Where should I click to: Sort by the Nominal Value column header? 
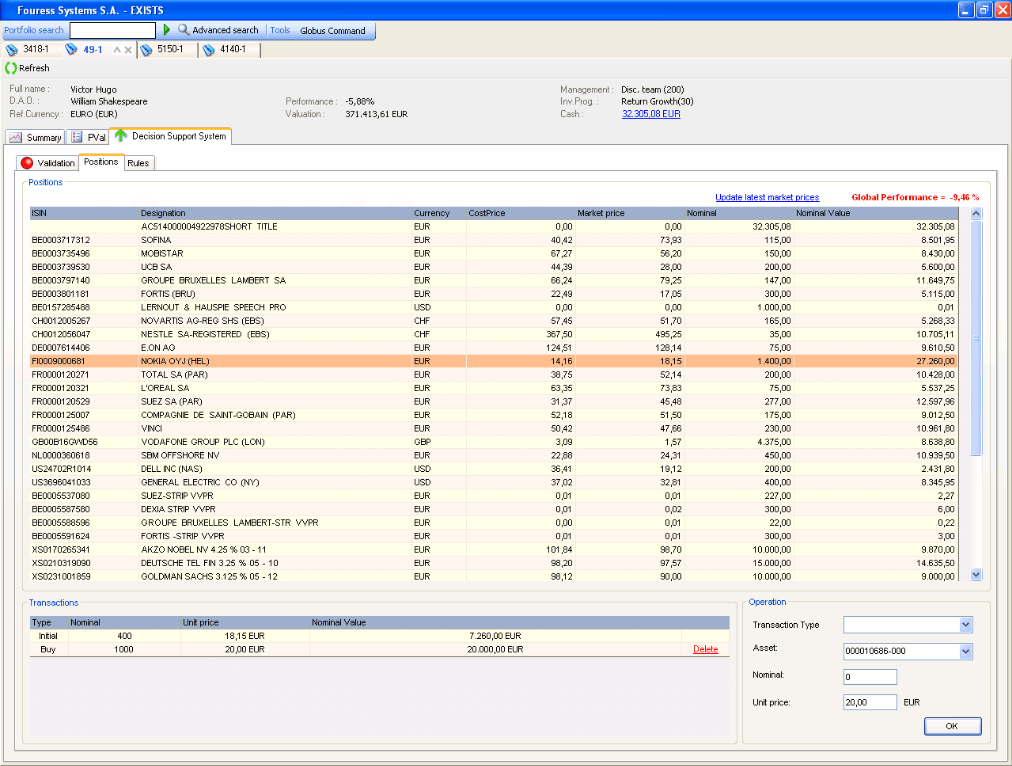point(875,213)
